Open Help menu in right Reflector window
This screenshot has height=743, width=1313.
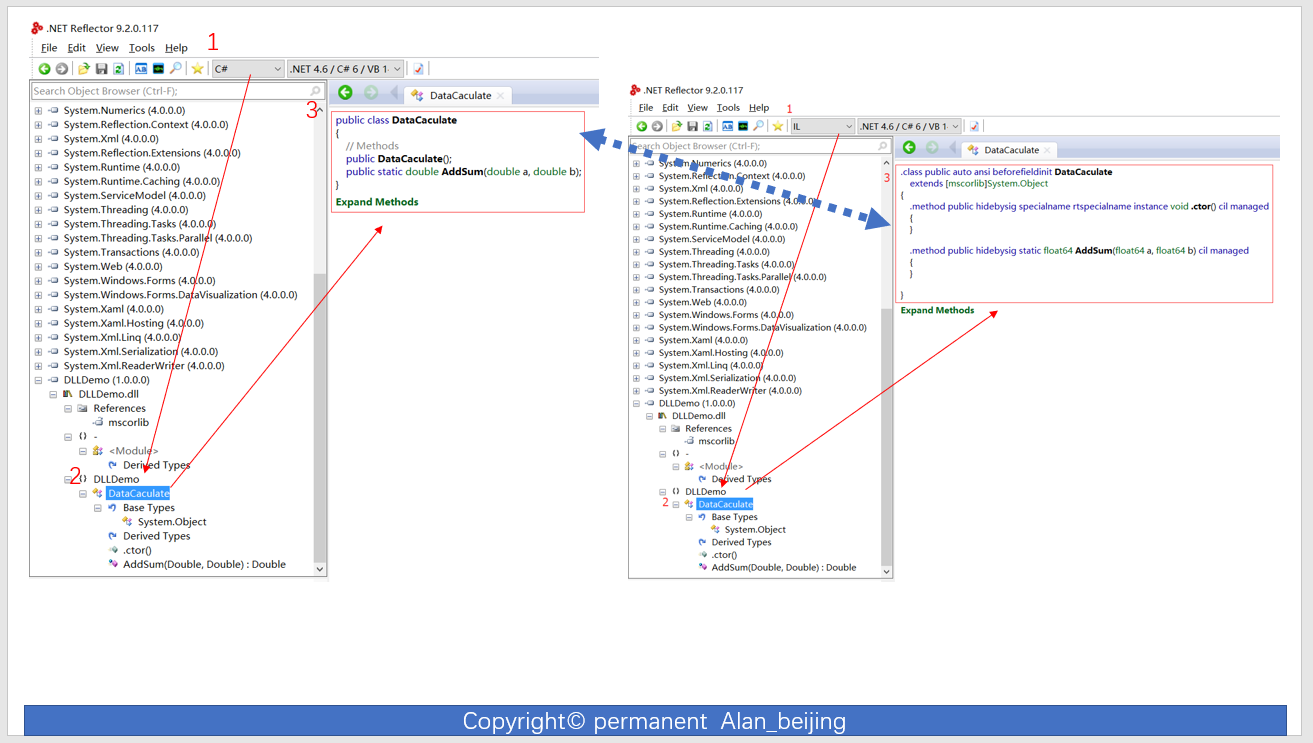pyautogui.click(x=759, y=108)
